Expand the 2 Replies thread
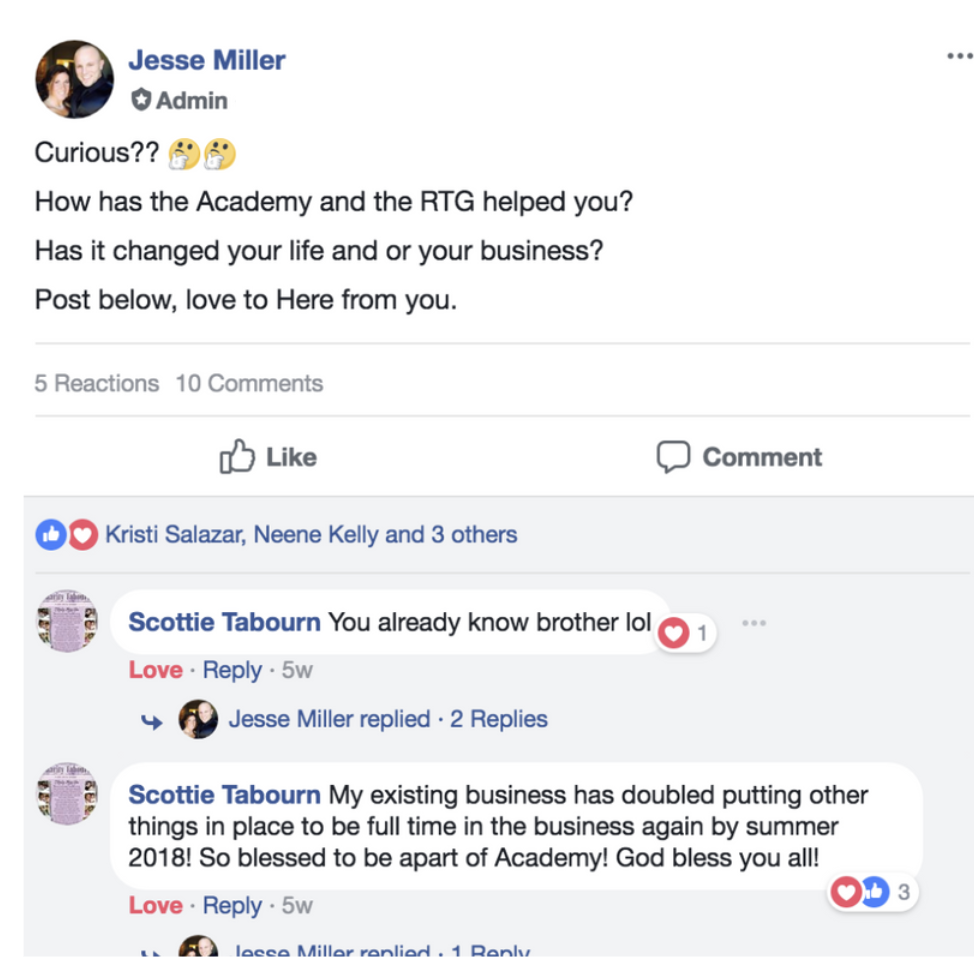The height and width of the screenshot is (970, 974). tap(498, 719)
